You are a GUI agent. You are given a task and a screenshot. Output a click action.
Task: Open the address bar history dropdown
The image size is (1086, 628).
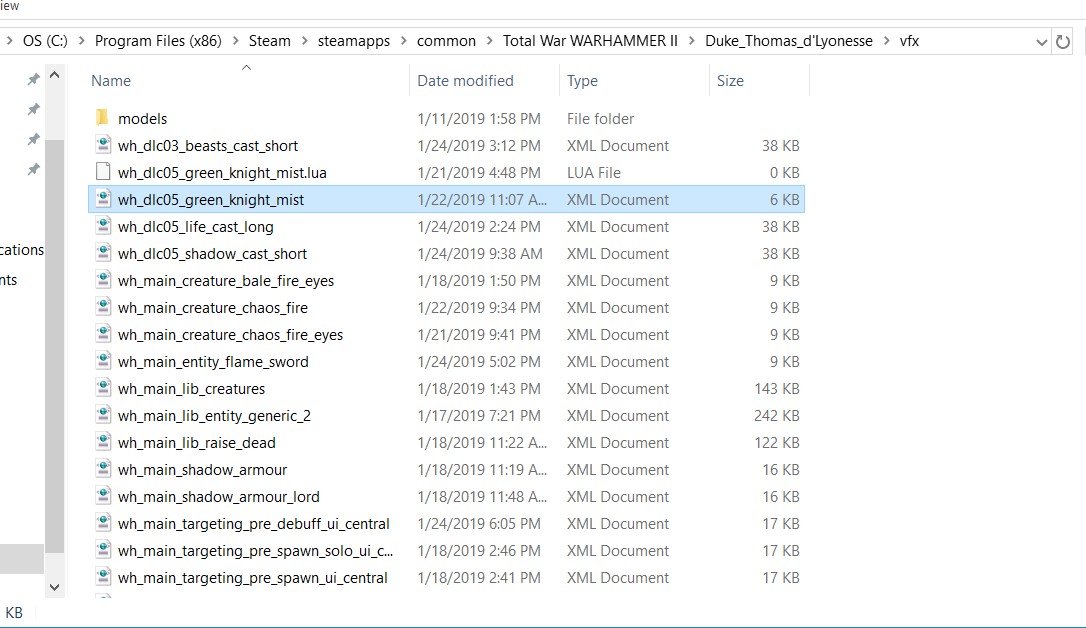[x=1041, y=42]
